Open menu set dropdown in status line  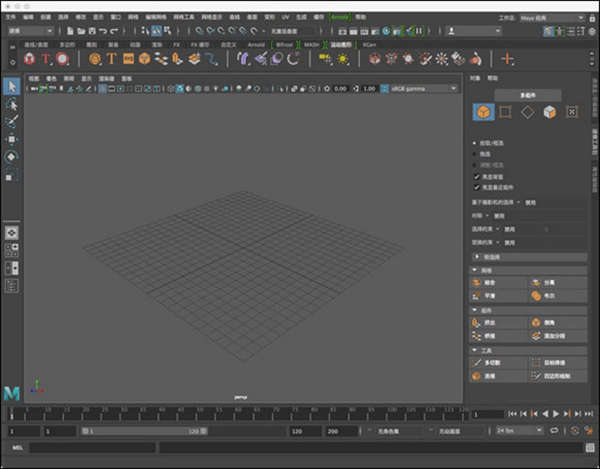[31, 31]
